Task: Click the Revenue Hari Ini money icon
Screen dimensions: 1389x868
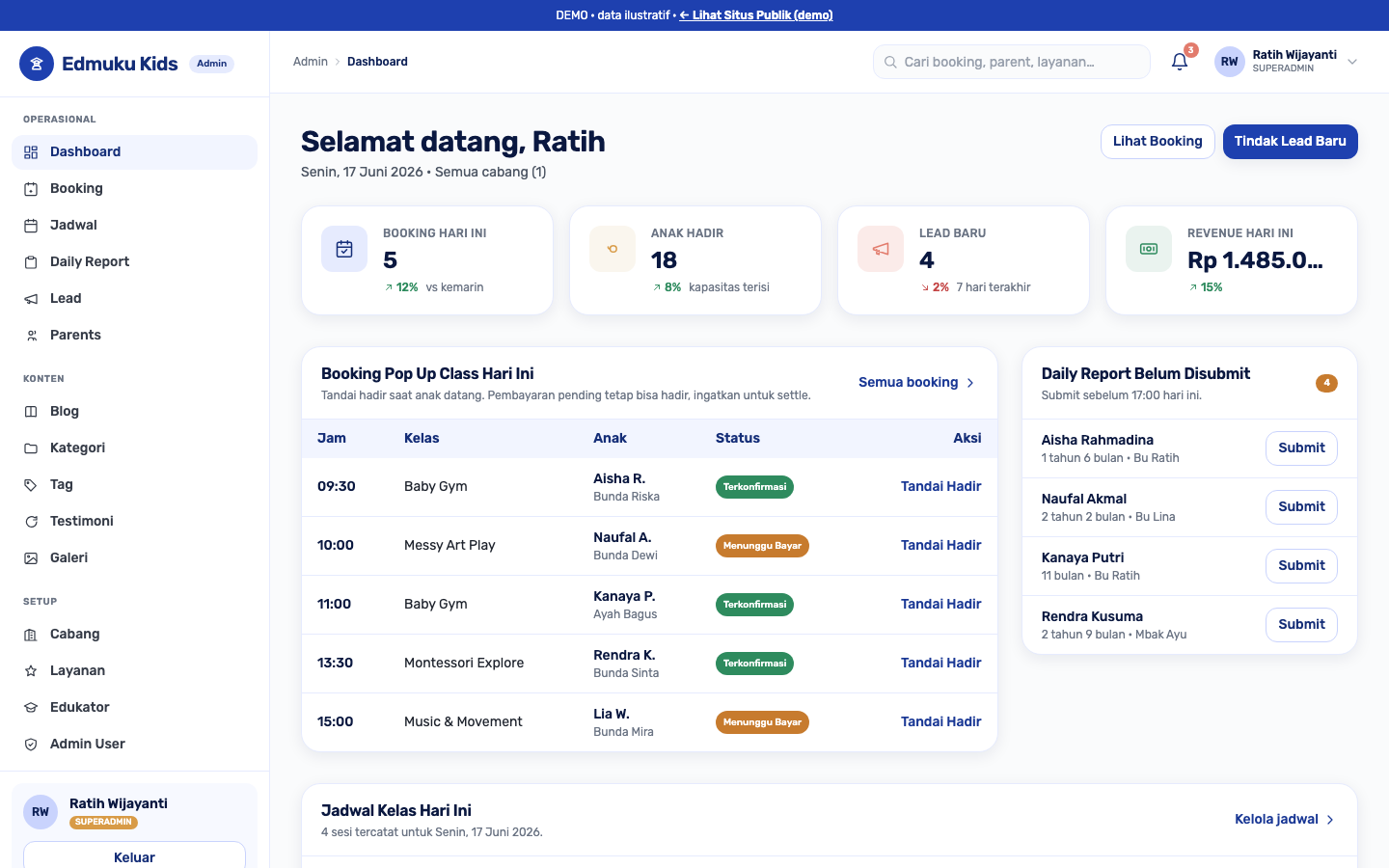Action: coord(1149,249)
